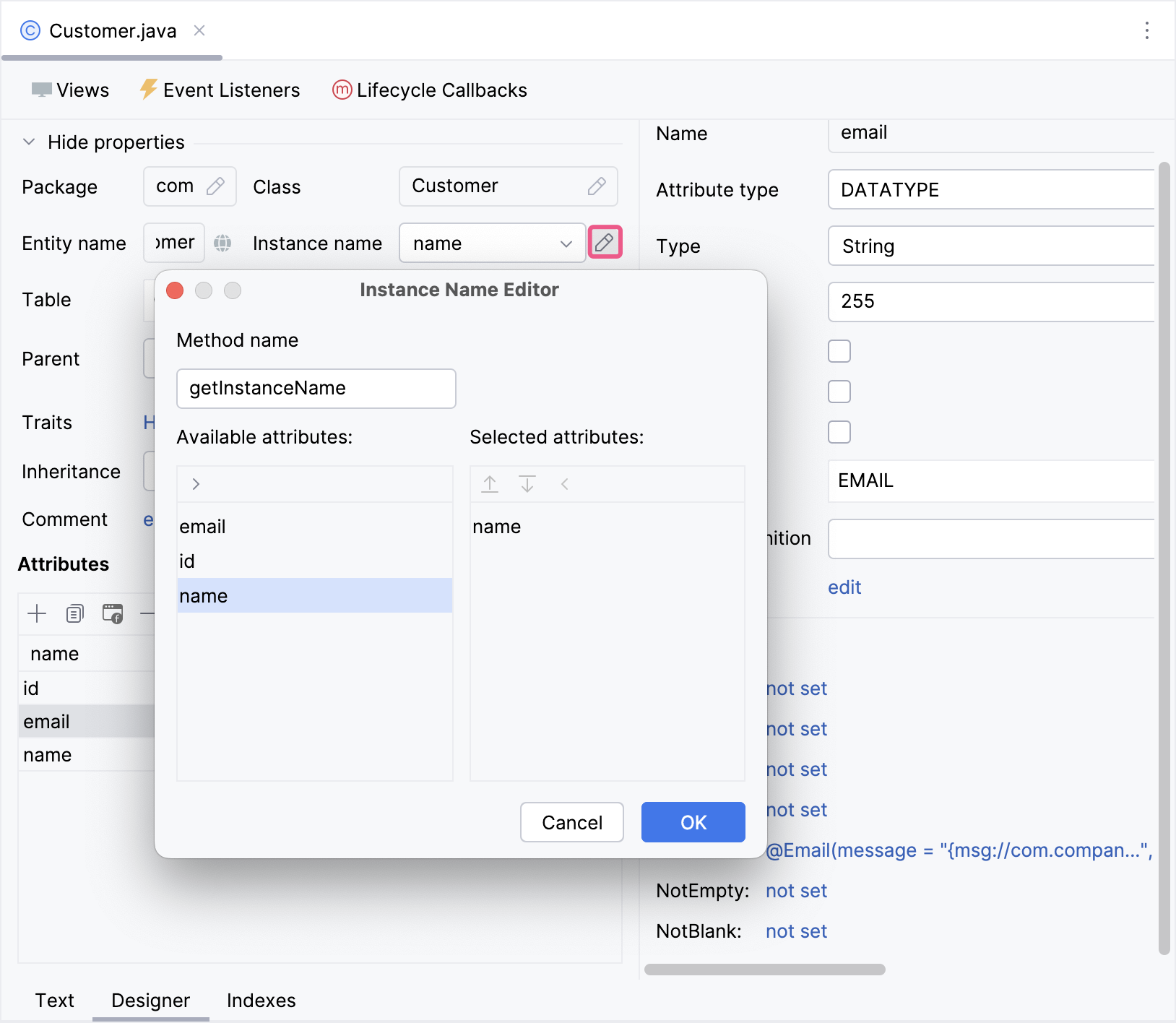This screenshot has width=1176, height=1023.
Task: Switch to the Text tab
Action: (54, 1001)
